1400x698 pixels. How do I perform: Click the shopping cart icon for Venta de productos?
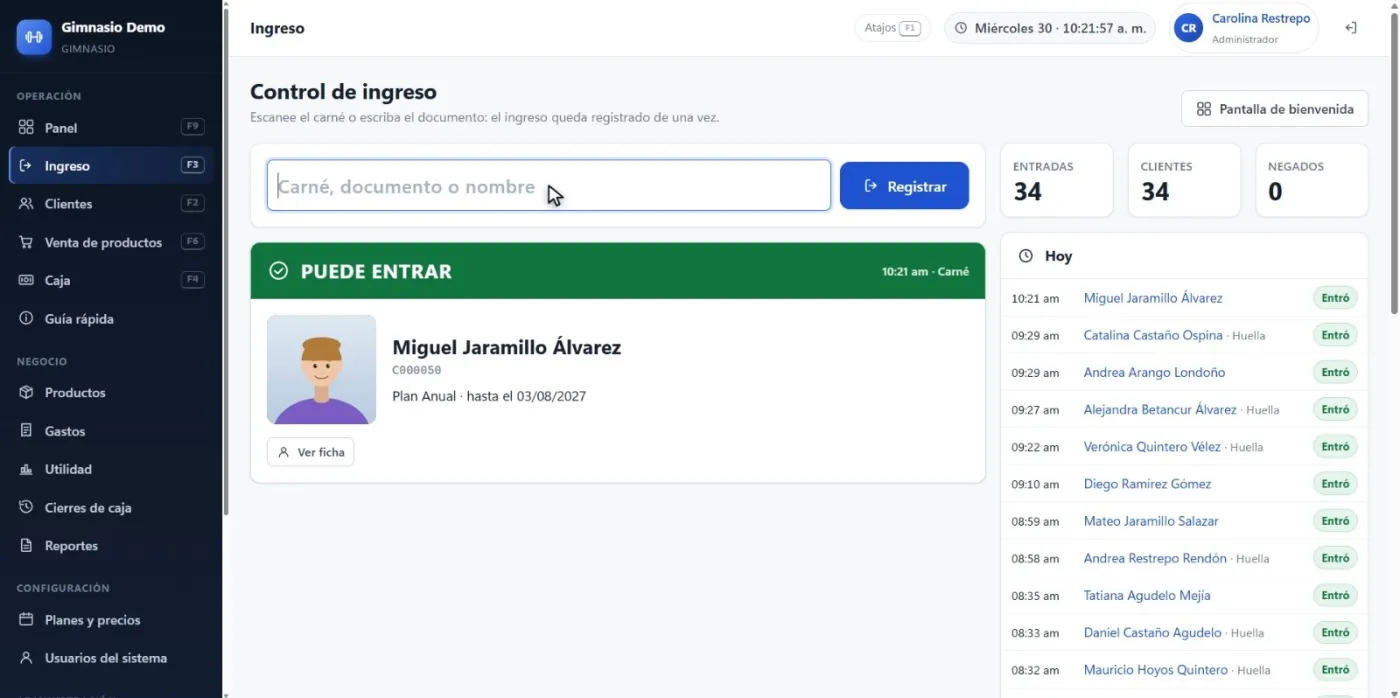tap(26, 242)
